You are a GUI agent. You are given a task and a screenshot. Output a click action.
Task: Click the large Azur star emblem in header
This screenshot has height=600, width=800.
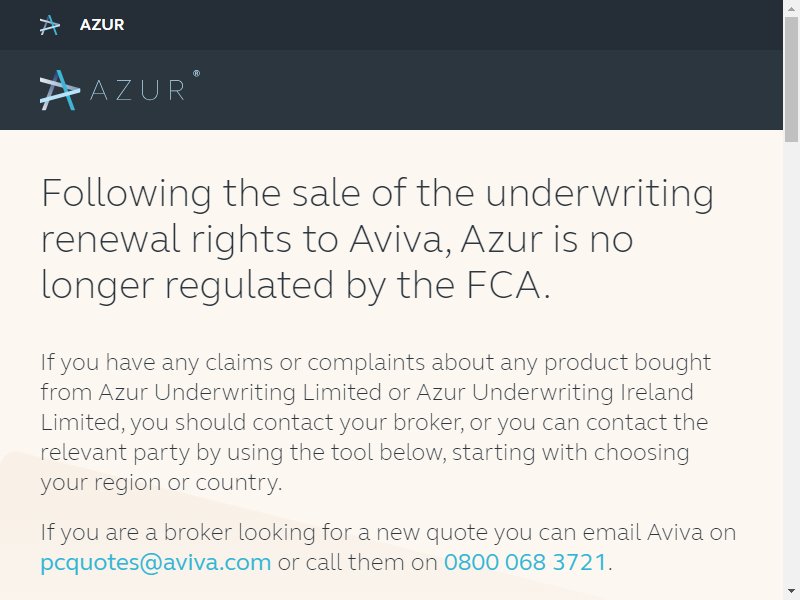[60, 90]
